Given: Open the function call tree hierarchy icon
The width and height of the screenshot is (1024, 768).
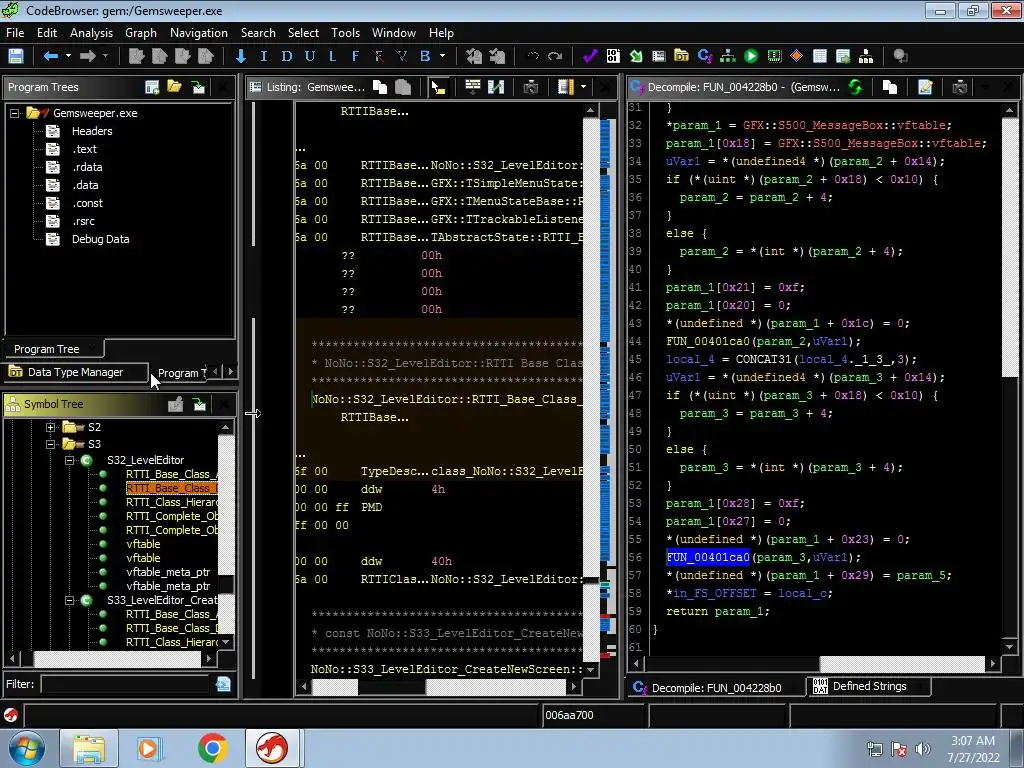Looking at the screenshot, I should 728,56.
